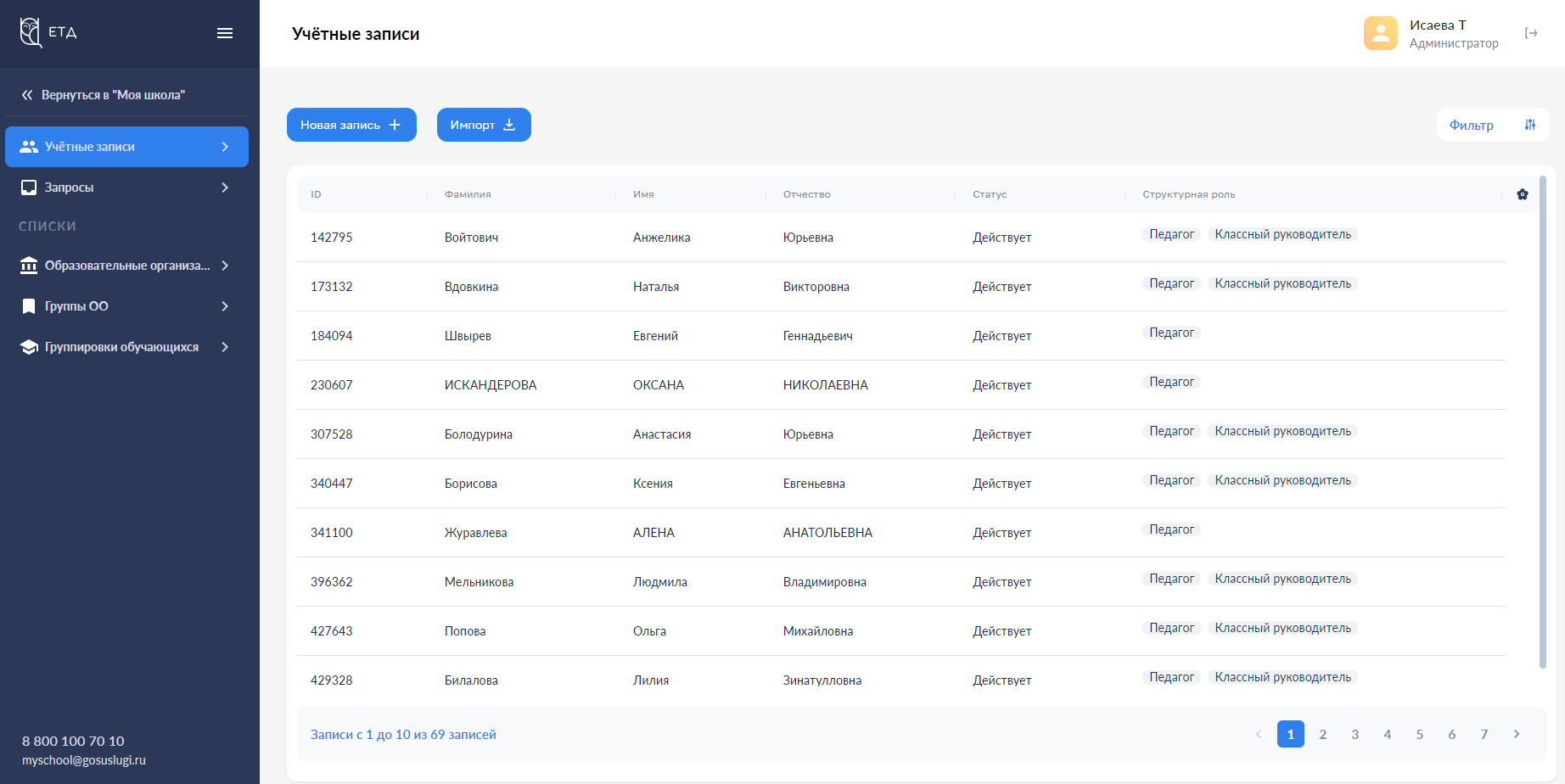Select surname Вдовкина cell
This screenshot has height=784, width=1565.
pyautogui.click(x=471, y=287)
